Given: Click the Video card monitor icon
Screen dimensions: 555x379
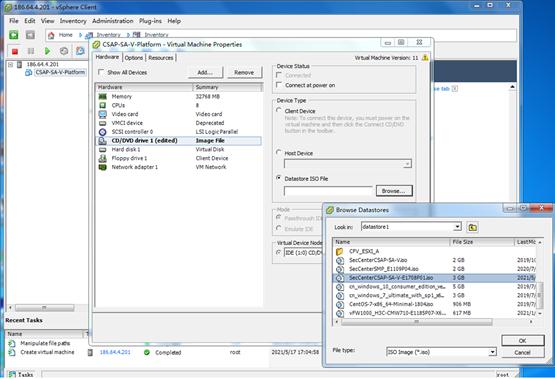Looking at the screenshot, I should tap(103, 114).
